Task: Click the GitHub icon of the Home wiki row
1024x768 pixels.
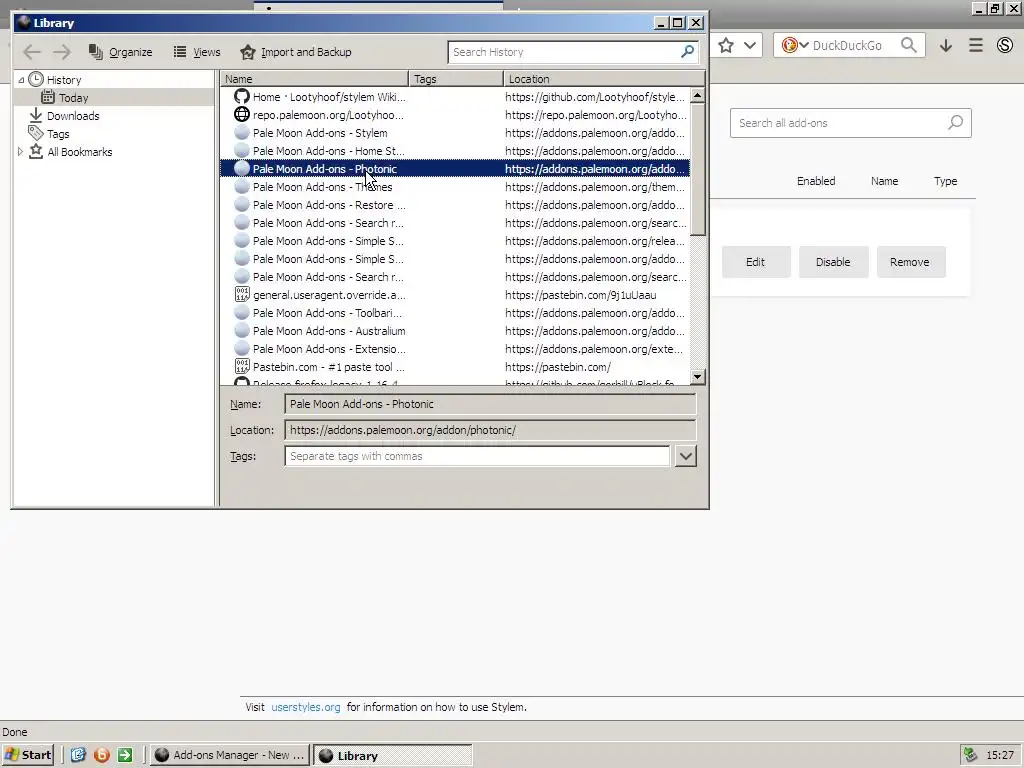Action: coord(242,97)
